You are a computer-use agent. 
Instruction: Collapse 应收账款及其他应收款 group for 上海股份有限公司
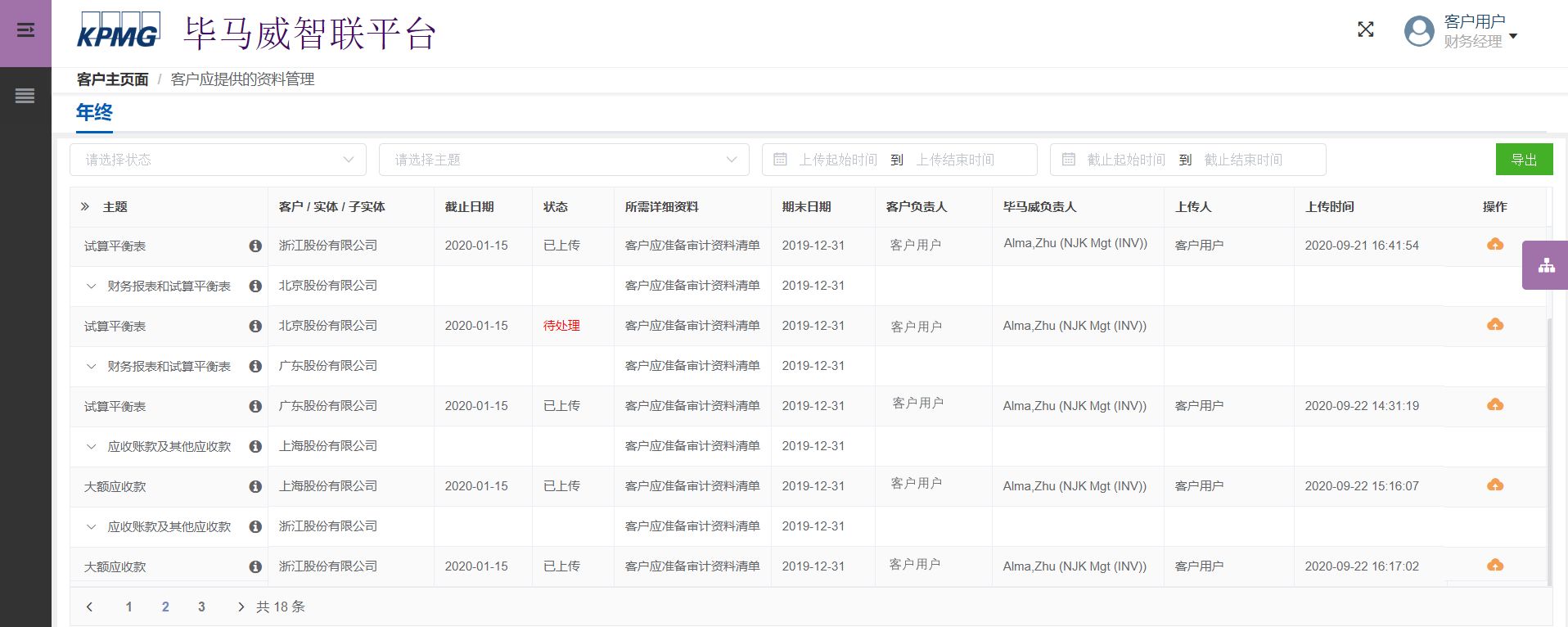(x=92, y=447)
